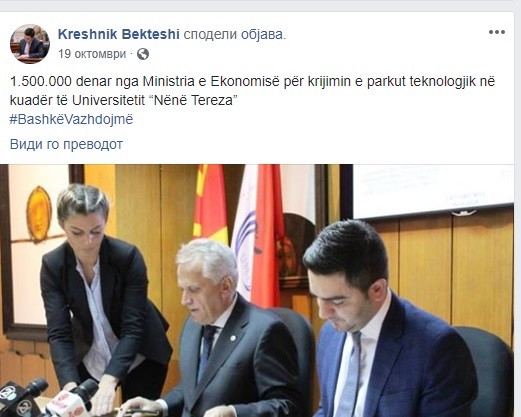
Task: Click the golden oval emblem on the wall in photo
Action: coord(39,213)
